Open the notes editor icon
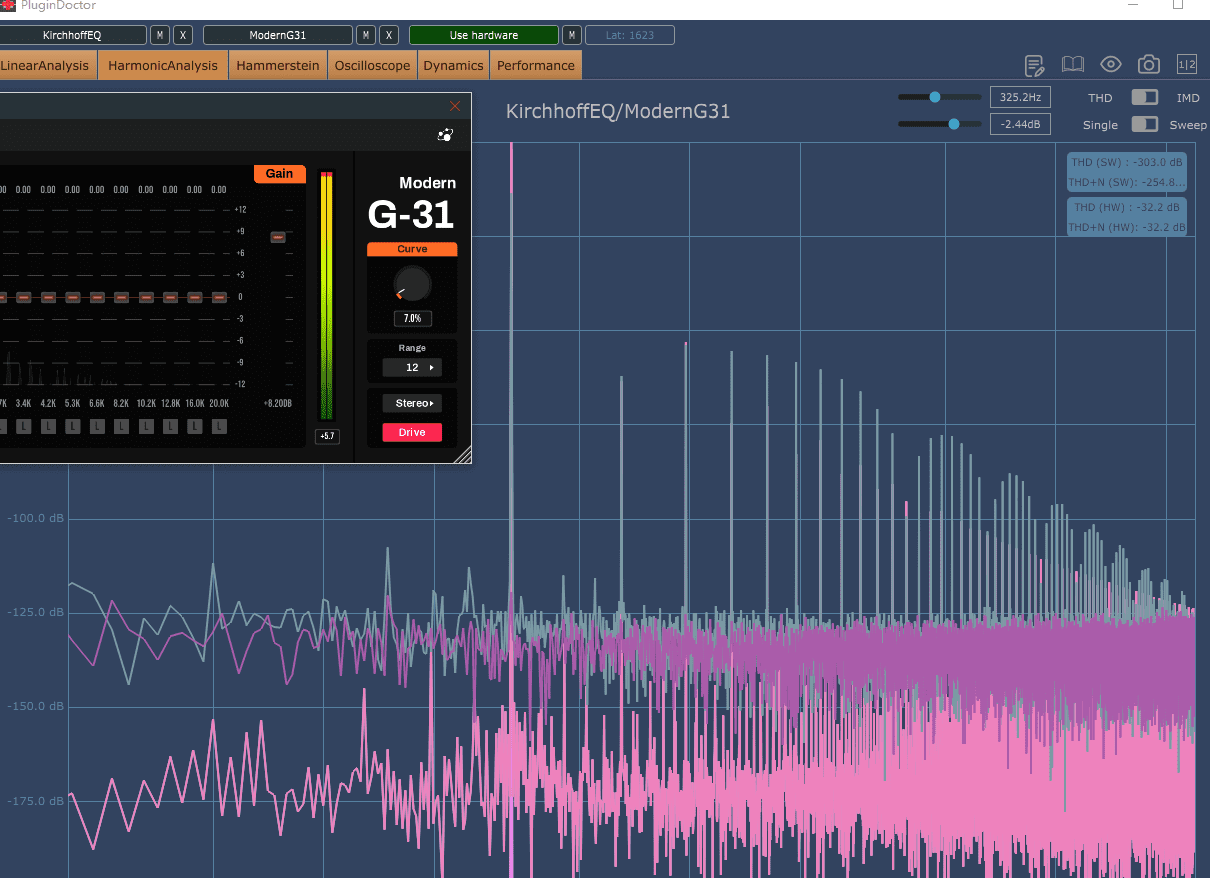Image resolution: width=1210 pixels, height=878 pixels. coord(1035,65)
